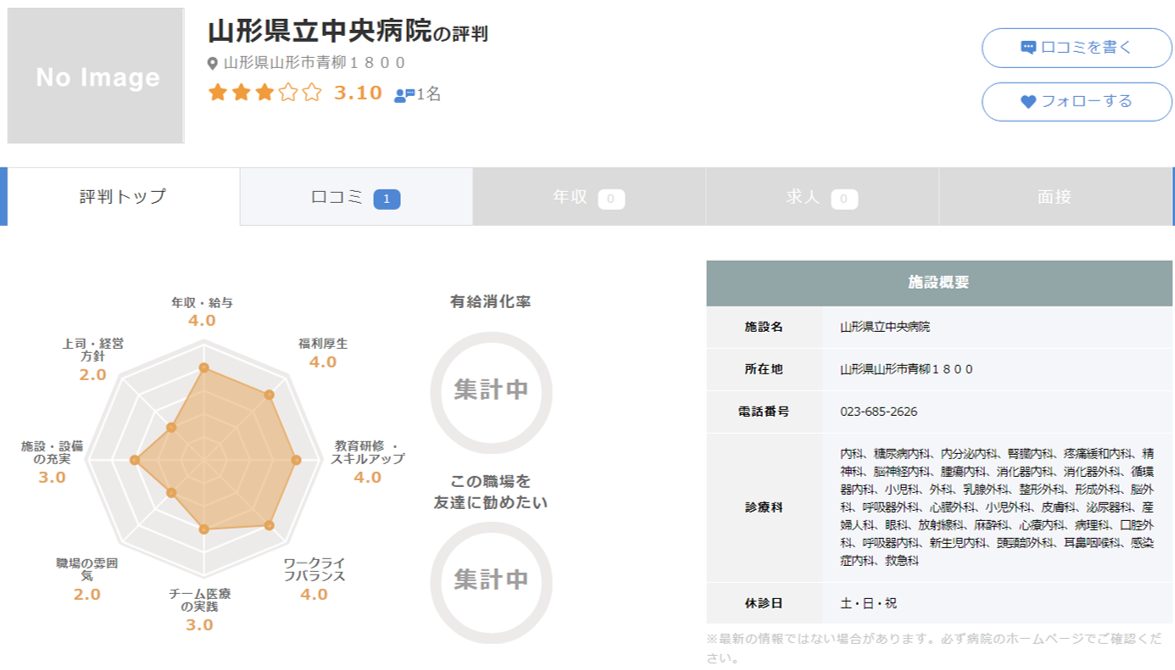Click the 3.10 overall rating score
Image resolution: width=1175 pixels, height=670 pixels.
pyautogui.click(x=358, y=93)
